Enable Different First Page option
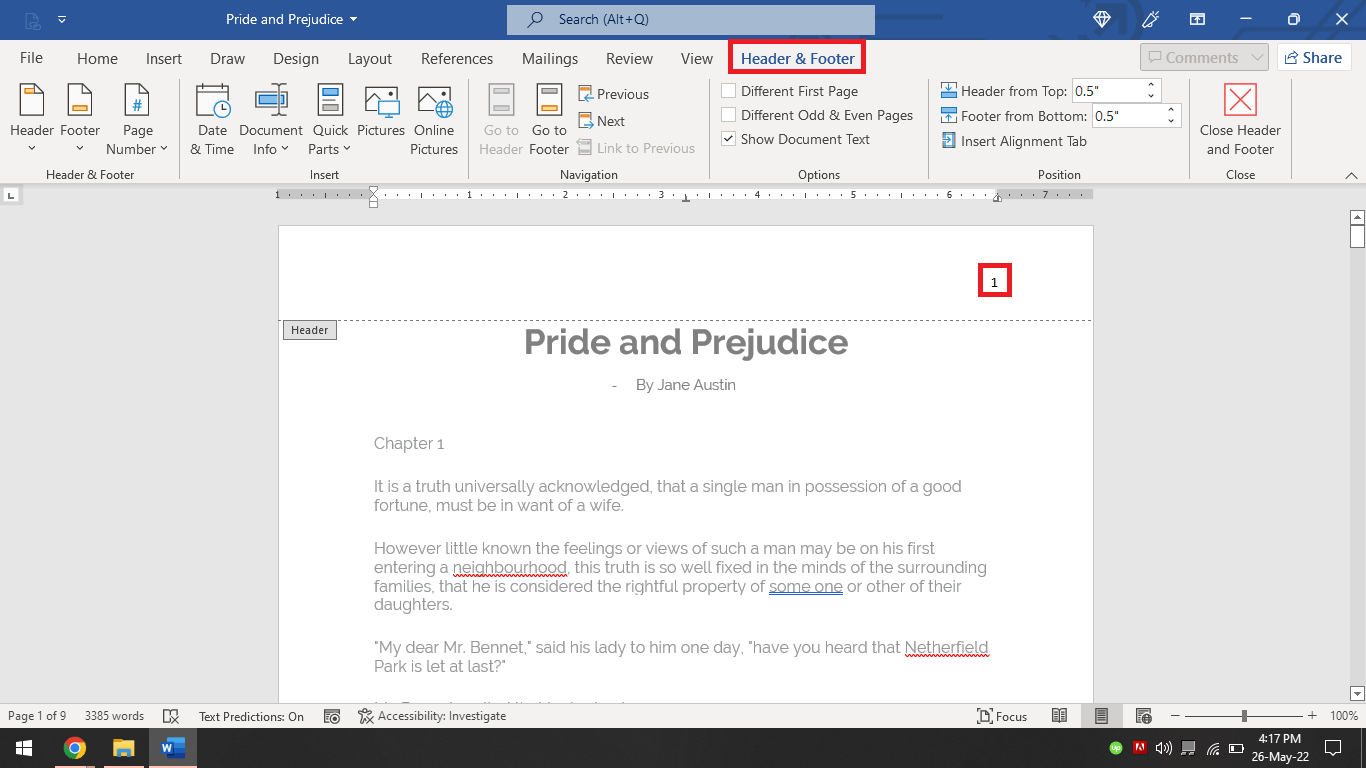 [x=729, y=91]
